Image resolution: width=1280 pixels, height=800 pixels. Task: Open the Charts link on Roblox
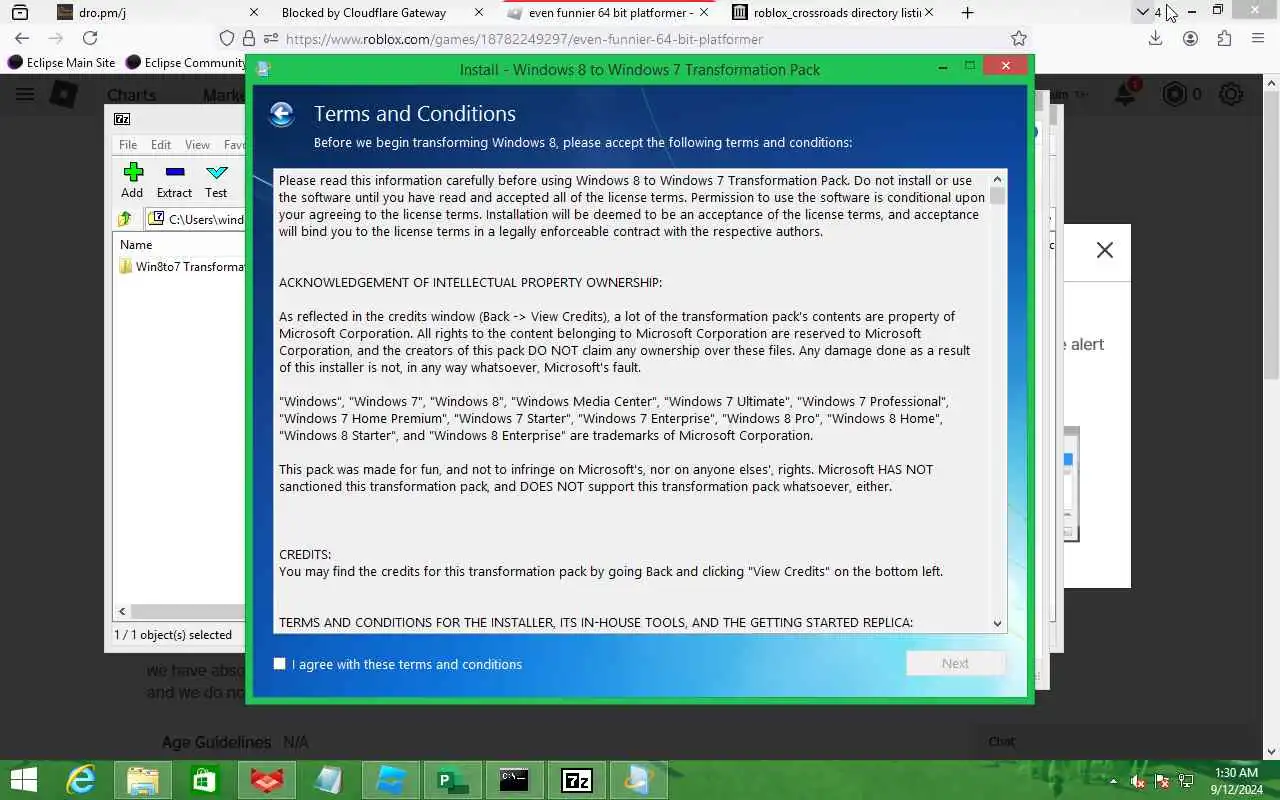131,95
